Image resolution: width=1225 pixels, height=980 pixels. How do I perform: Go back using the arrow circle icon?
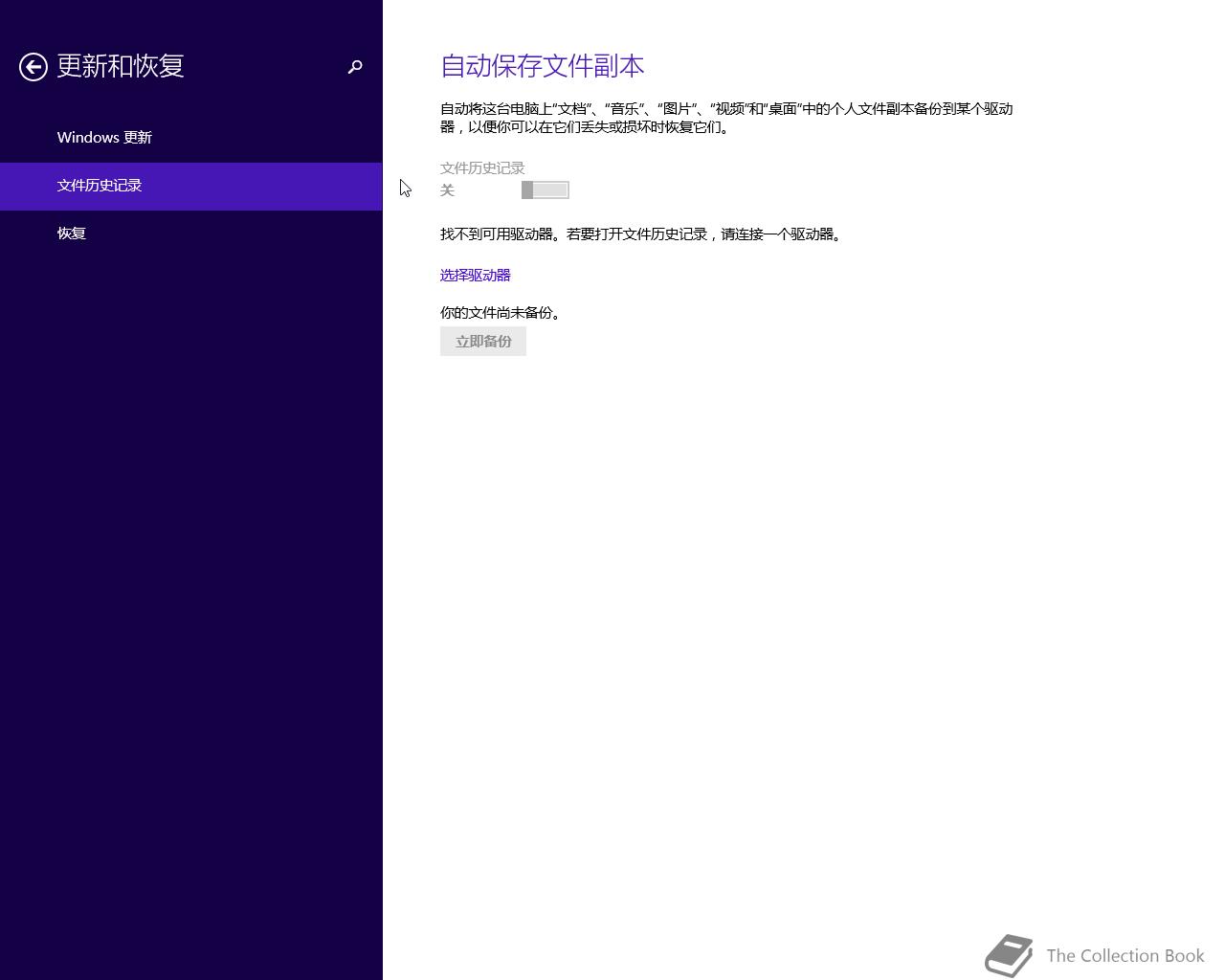click(x=33, y=67)
